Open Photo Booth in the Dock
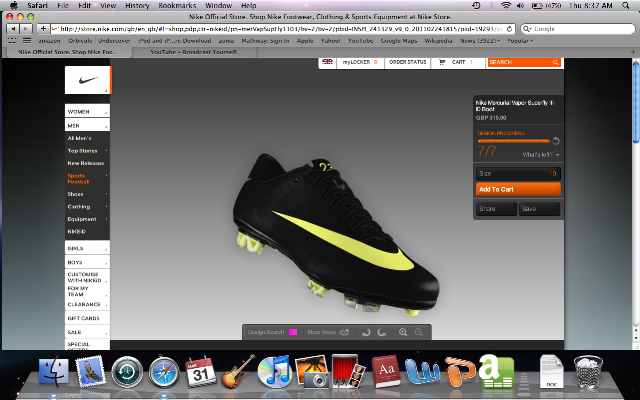640x400 pixels. pos(348,371)
